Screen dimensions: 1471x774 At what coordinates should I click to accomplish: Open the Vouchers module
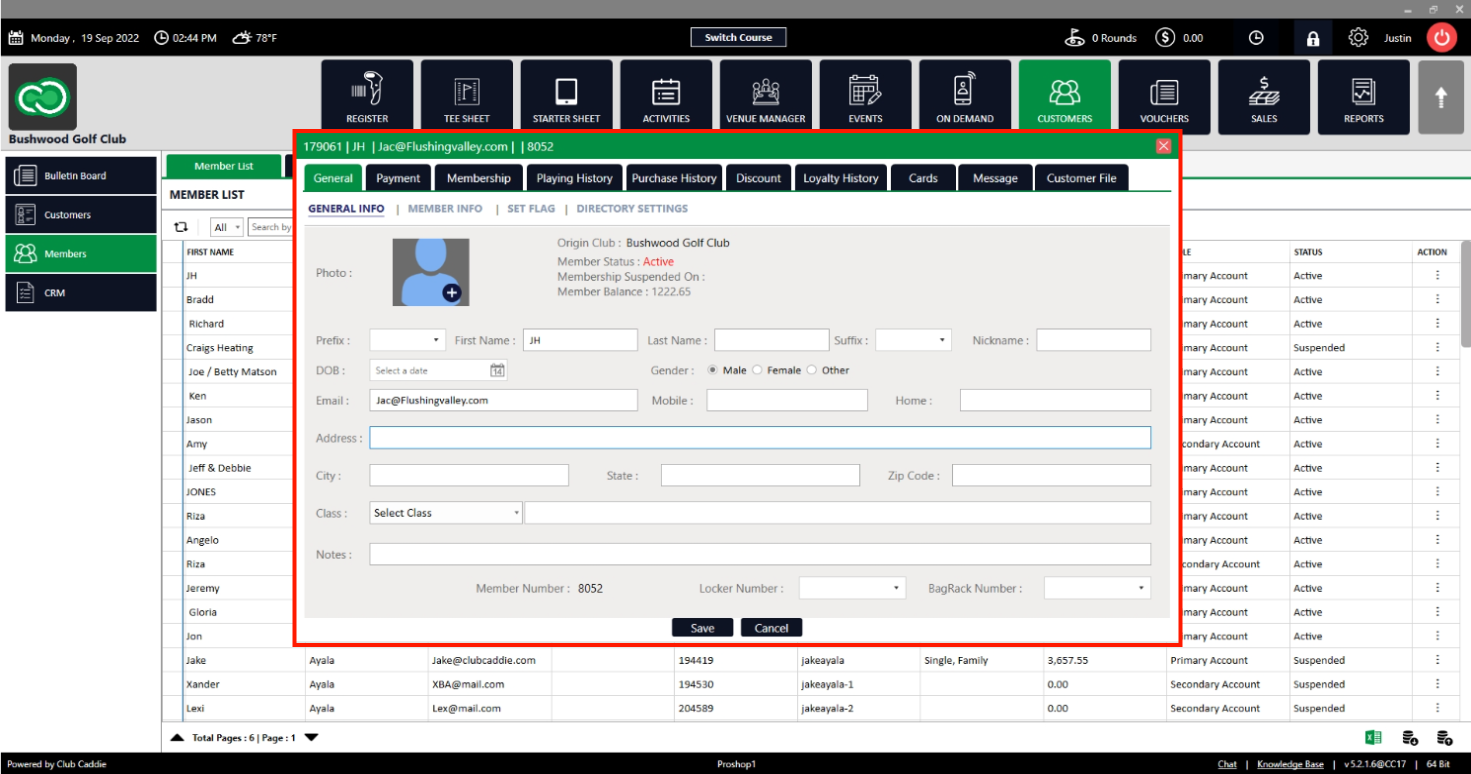click(x=1164, y=97)
